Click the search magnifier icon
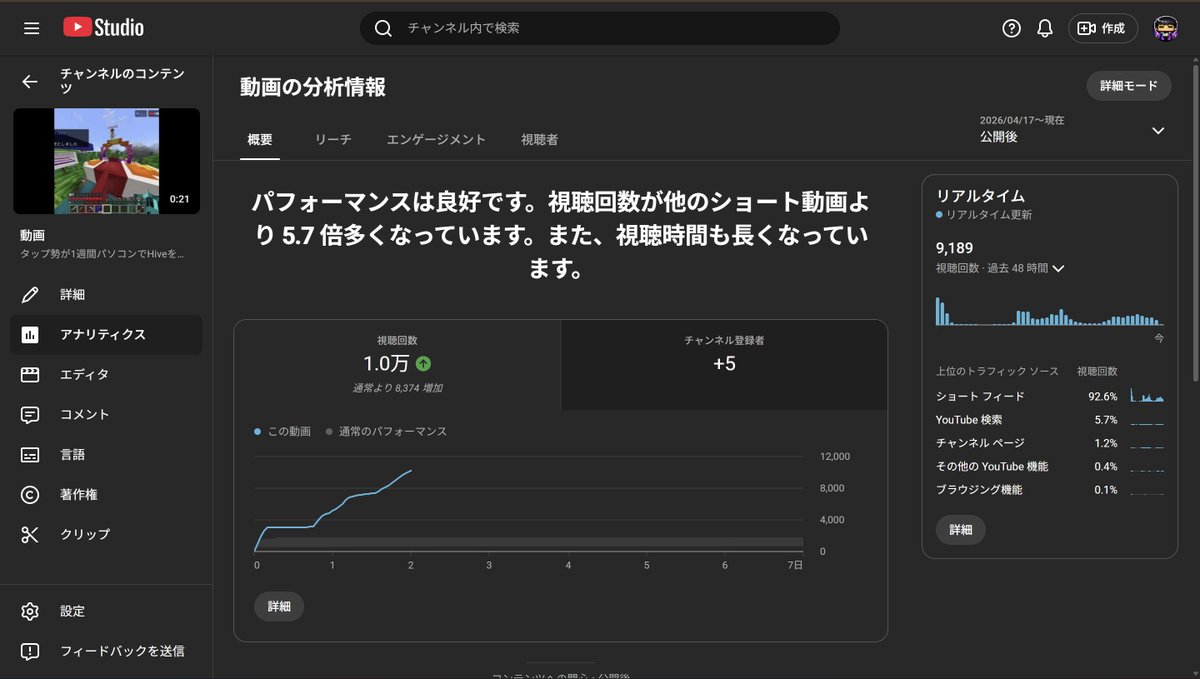1200x679 pixels. click(383, 28)
